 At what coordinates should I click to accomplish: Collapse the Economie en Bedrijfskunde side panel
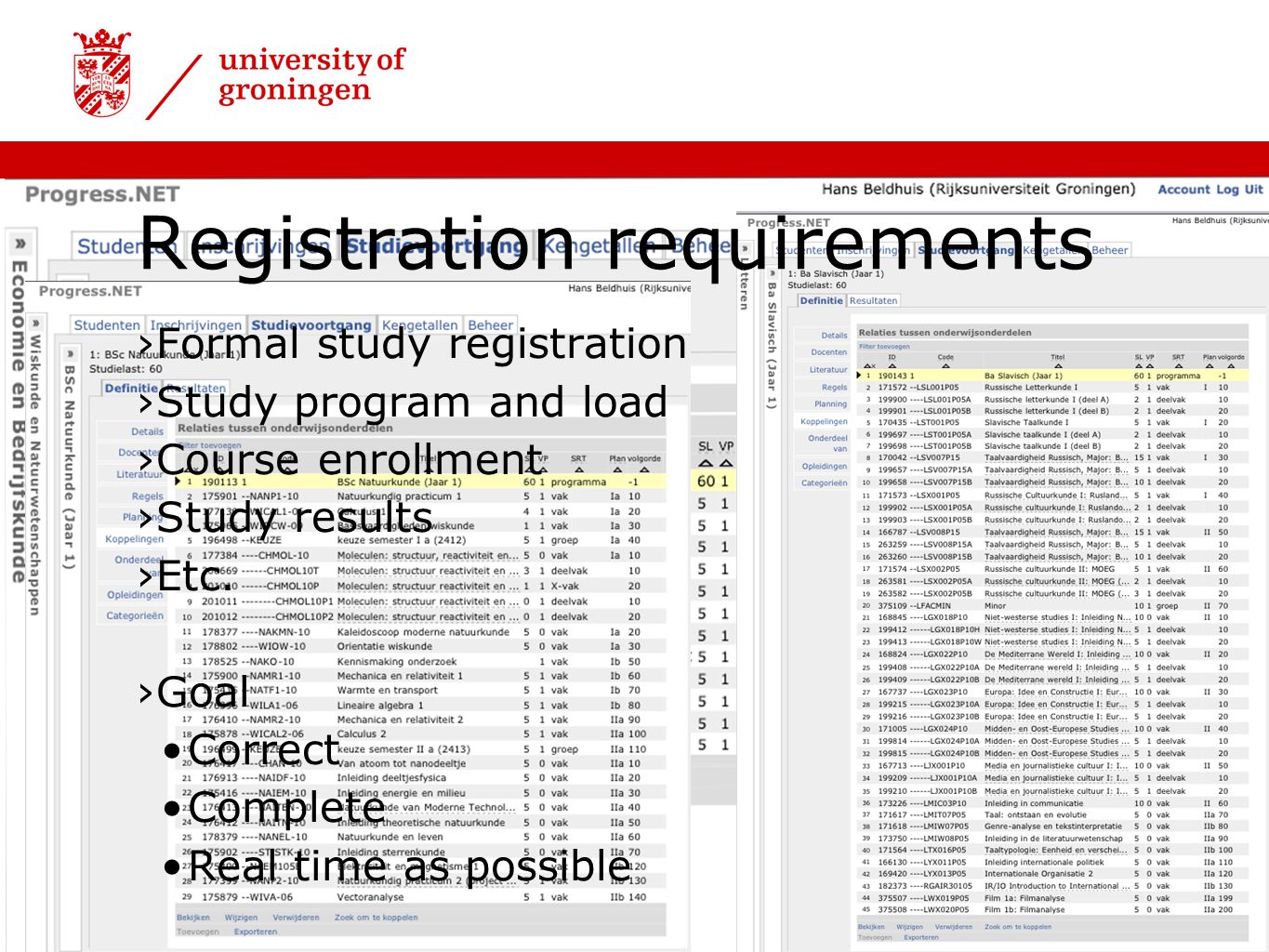pos(19,245)
